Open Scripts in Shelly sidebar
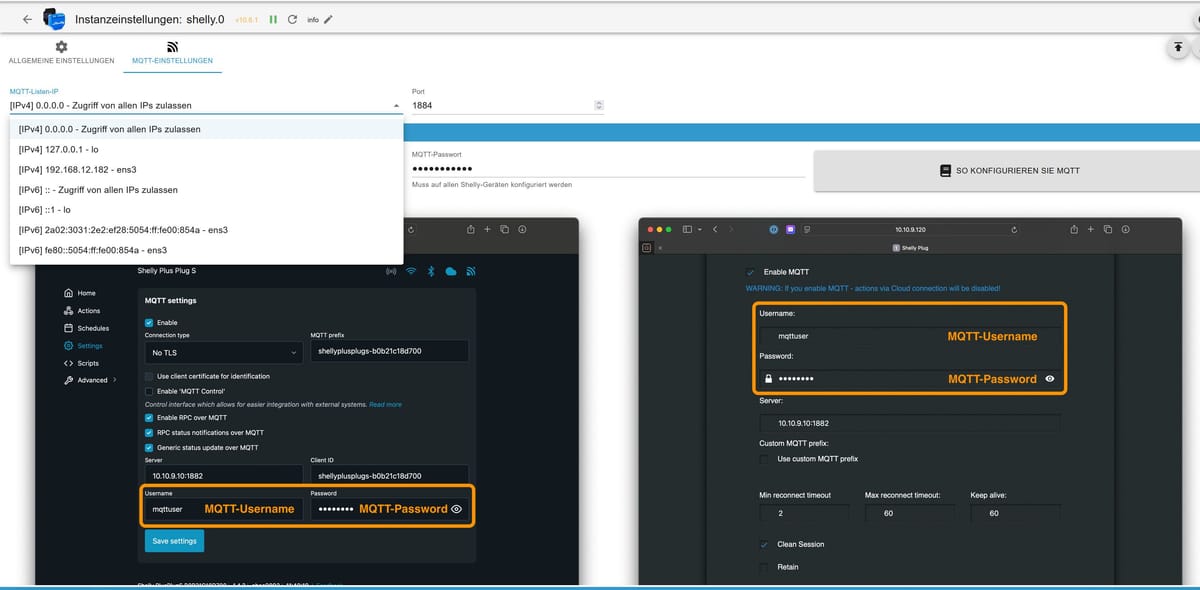Image resolution: width=1200 pixels, height=590 pixels. (81, 363)
